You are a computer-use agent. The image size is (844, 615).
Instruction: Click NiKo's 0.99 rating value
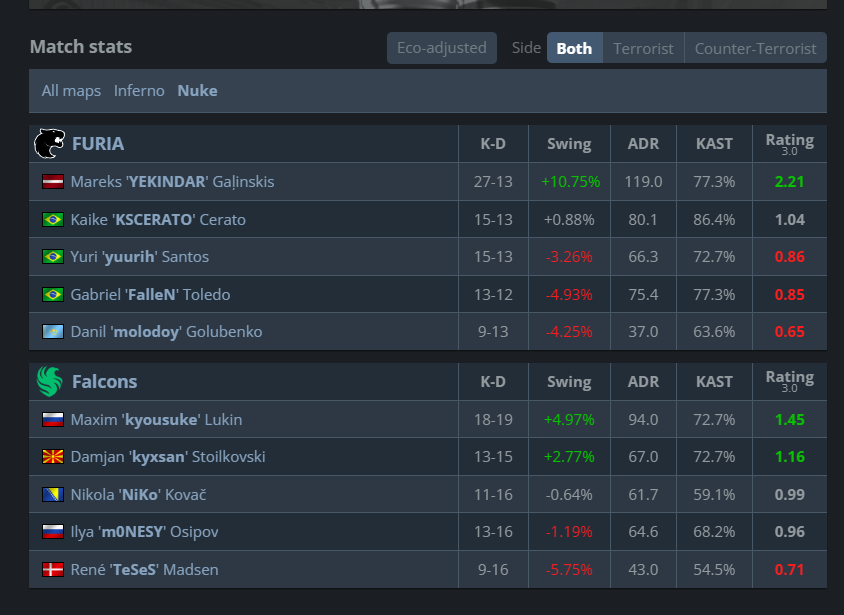[790, 494]
